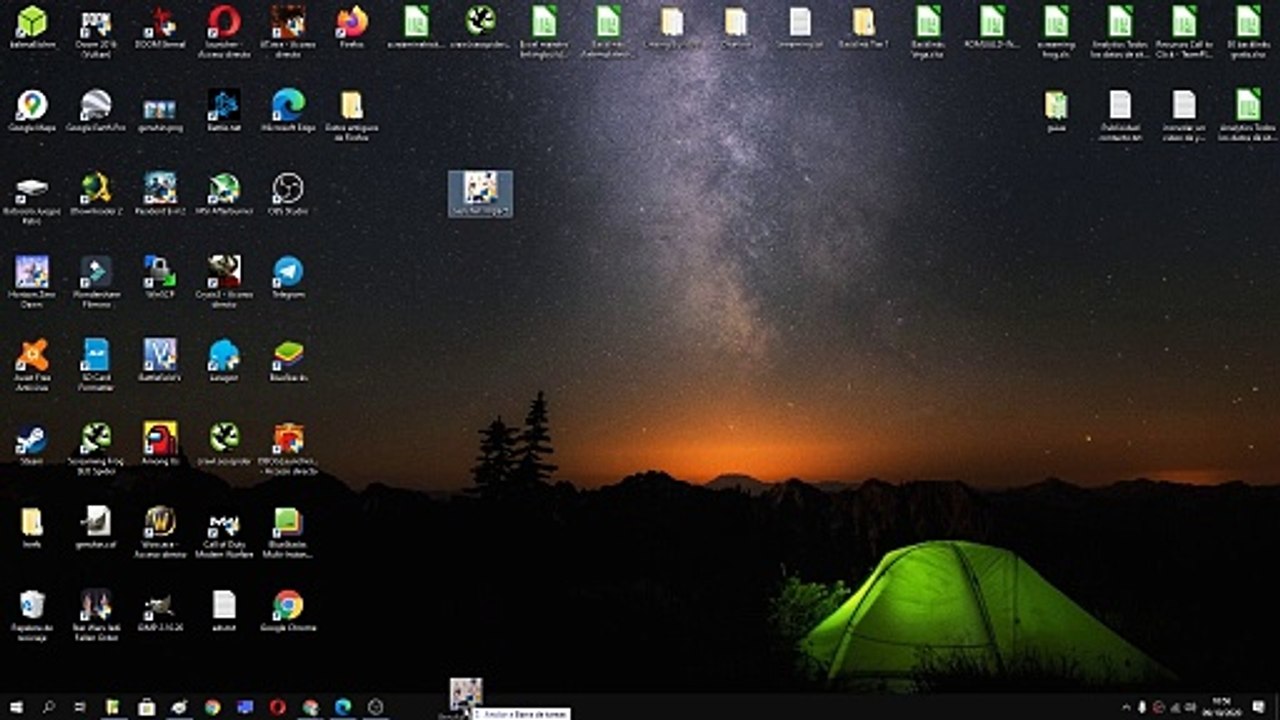Open the notification center icon
The width and height of the screenshot is (1280, 720).
[1258, 707]
